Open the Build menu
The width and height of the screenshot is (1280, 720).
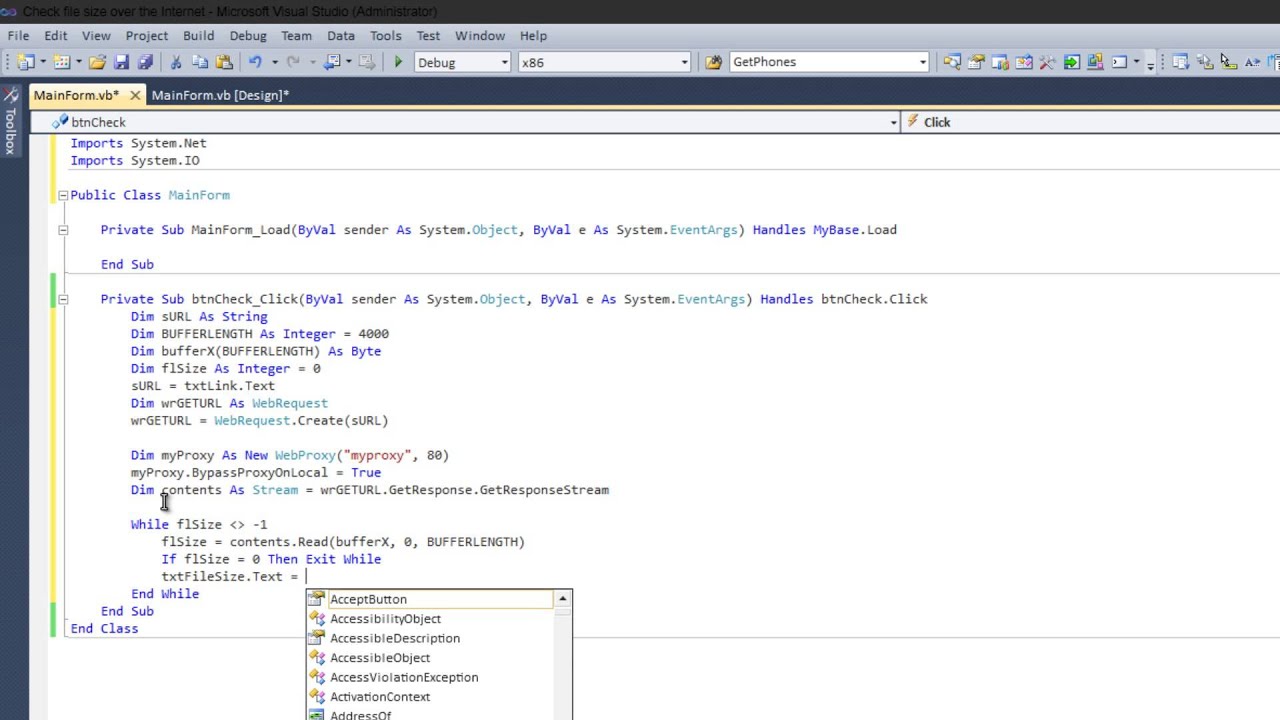click(x=199, y=35)
